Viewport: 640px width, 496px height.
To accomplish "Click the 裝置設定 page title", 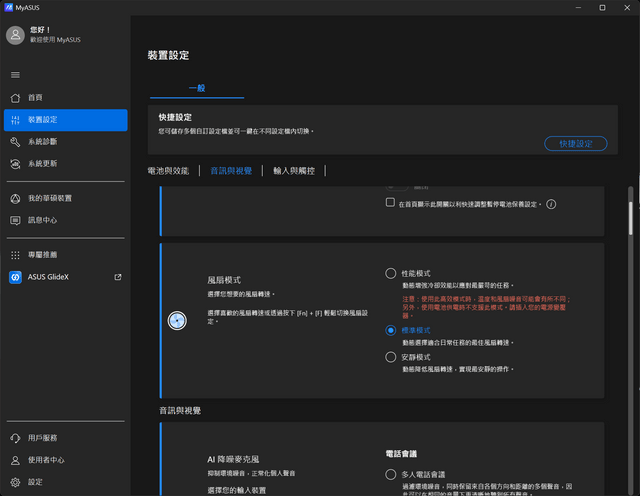I will 168,56.
